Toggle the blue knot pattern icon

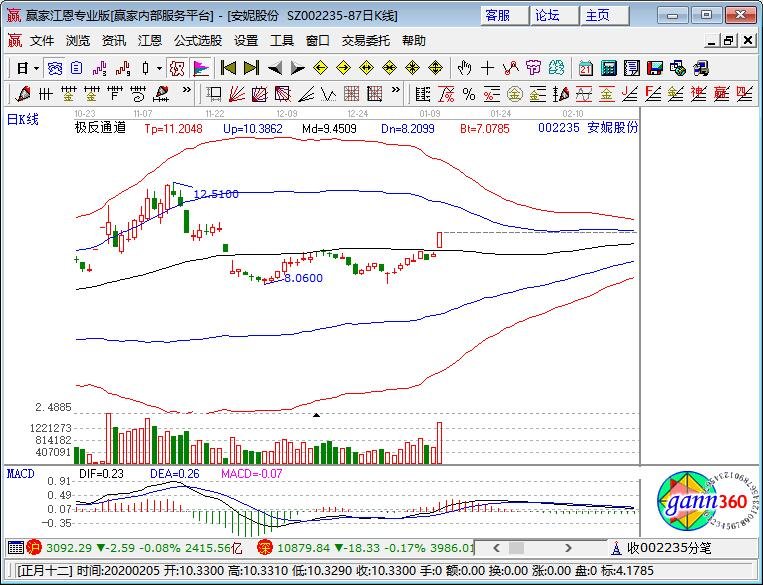[54, 69]
